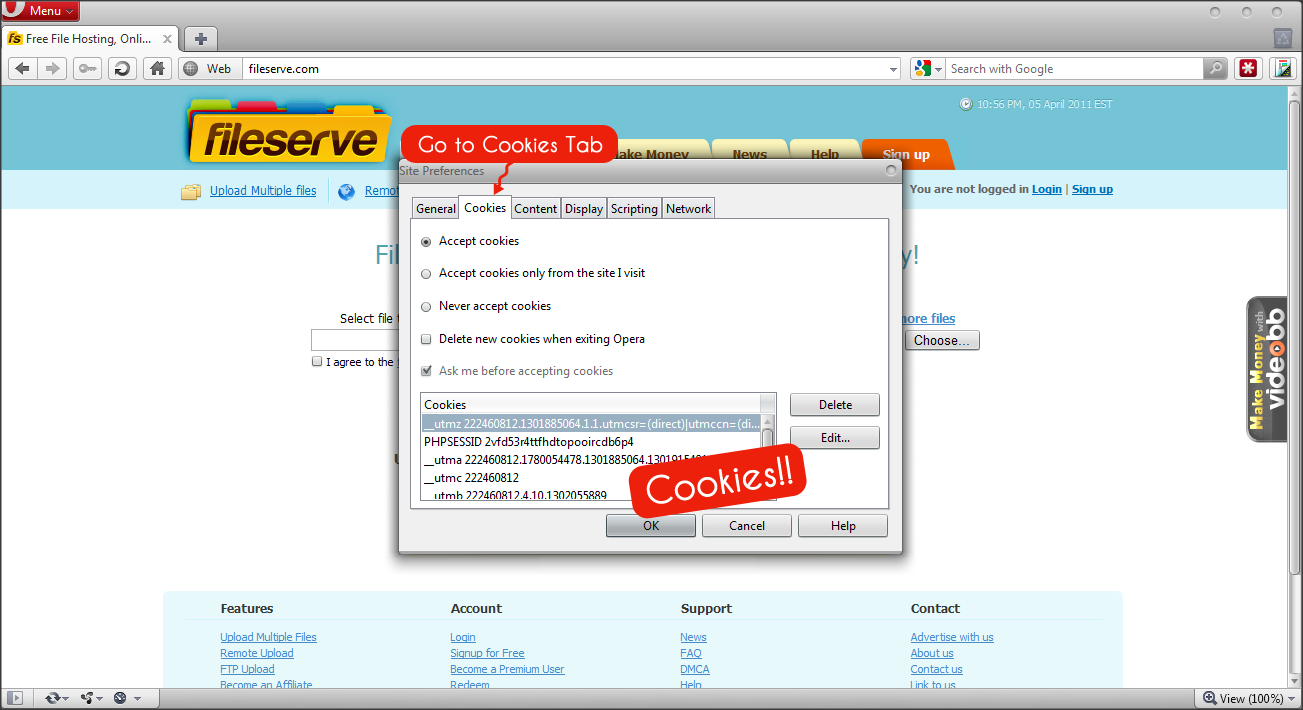
Task: Confirm the dialog with OK
Action: click(651, 526)
